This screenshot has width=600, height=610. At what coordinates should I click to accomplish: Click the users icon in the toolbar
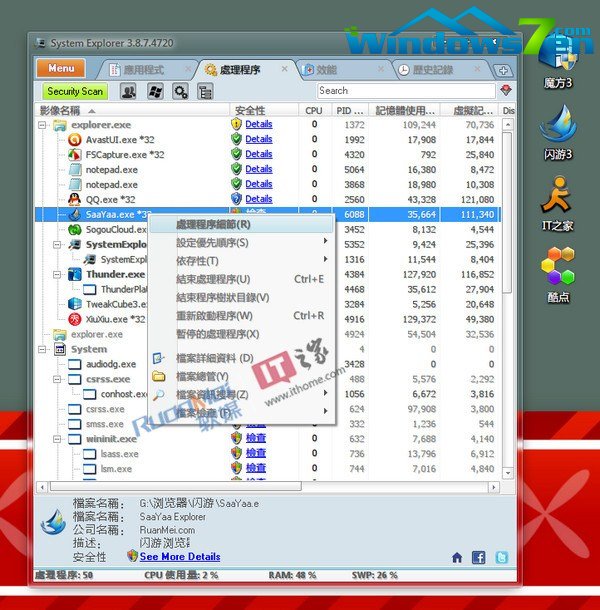click(128, 91)
